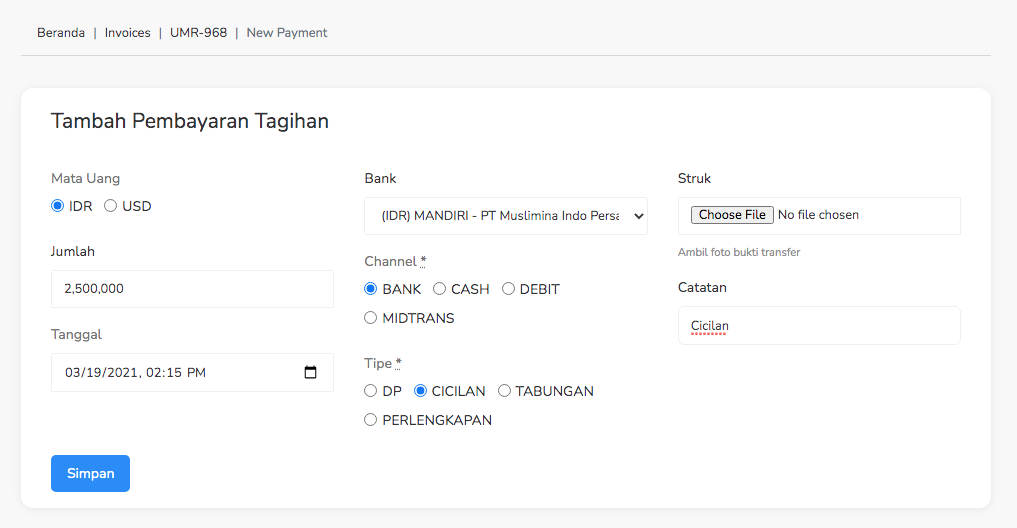Open the calendar picker in Tanggal field

(310, 372)
